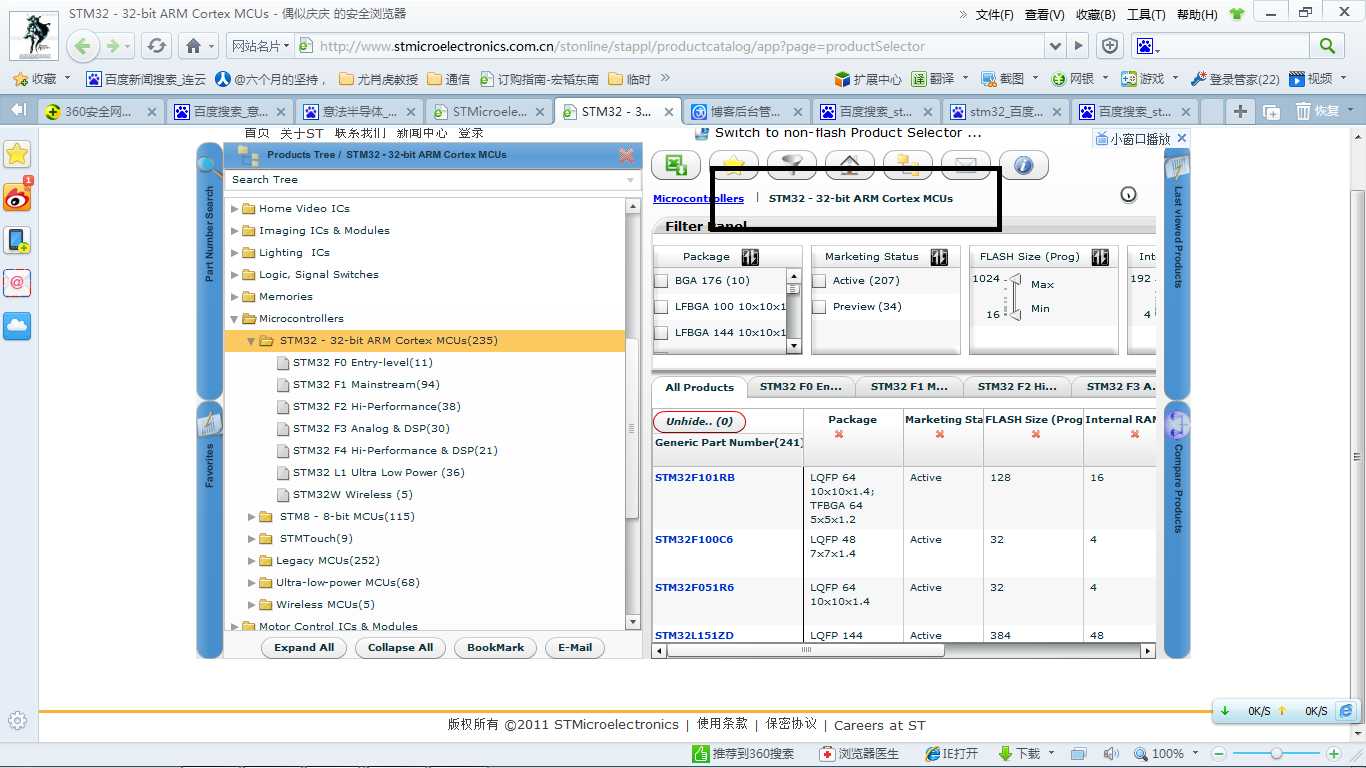The image size is (1366, 768).
Task: Check the BGA 176 (10) package checkbox
Action: [x=661, y=281]
